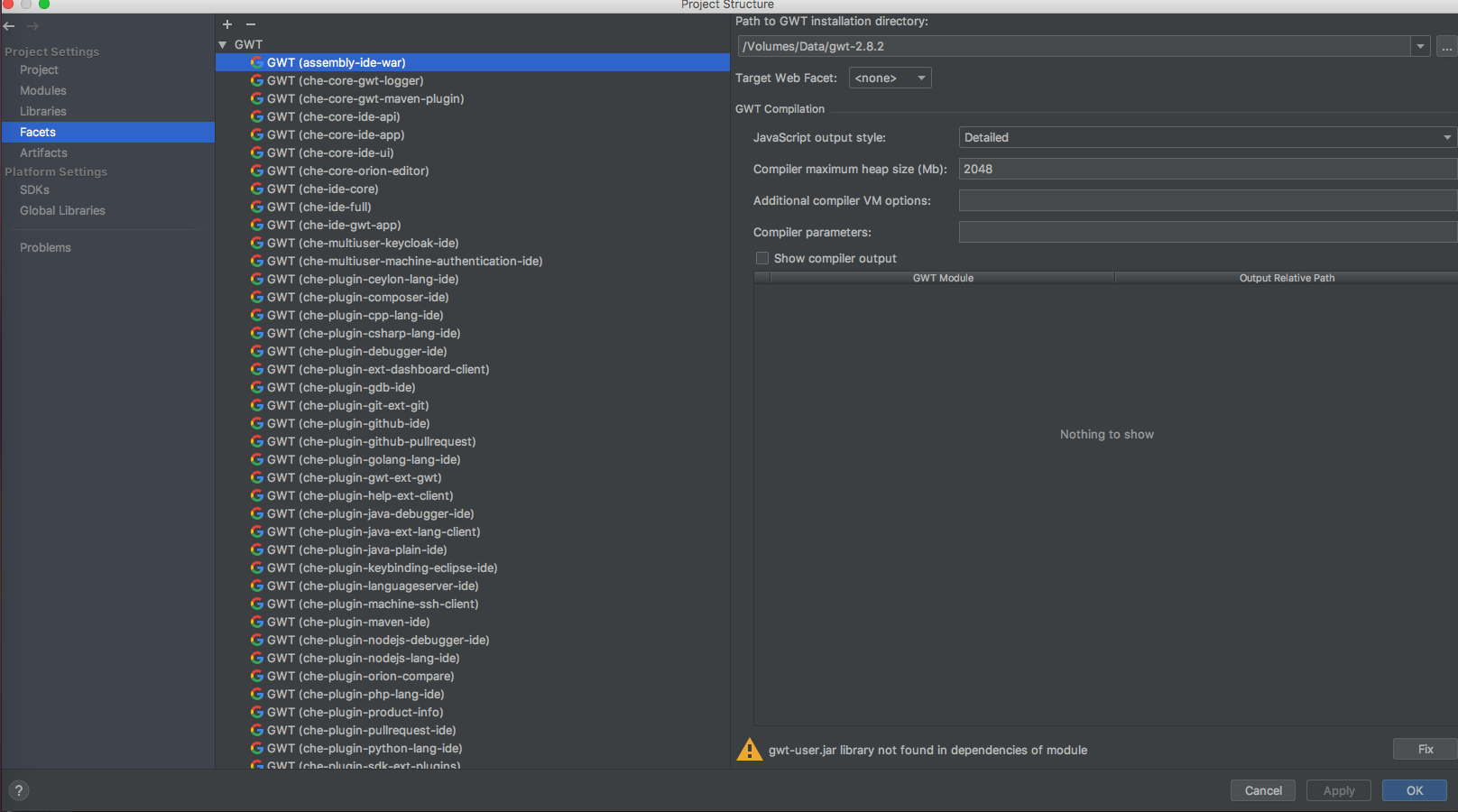The image size is (1458, 812).
Task: Click the Compiler parameters field
Action: tap(1207, 232)
